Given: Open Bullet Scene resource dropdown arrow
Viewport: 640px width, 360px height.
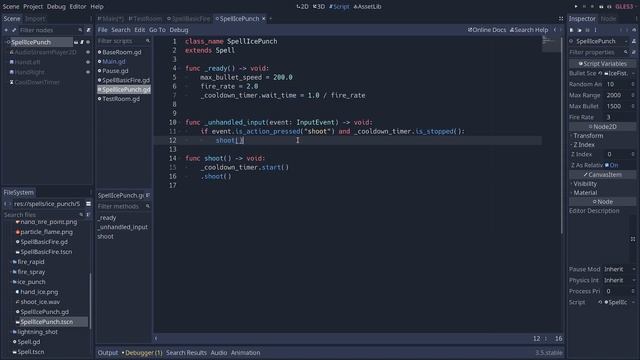Looking at the screenshot, I should click(633, 73).
